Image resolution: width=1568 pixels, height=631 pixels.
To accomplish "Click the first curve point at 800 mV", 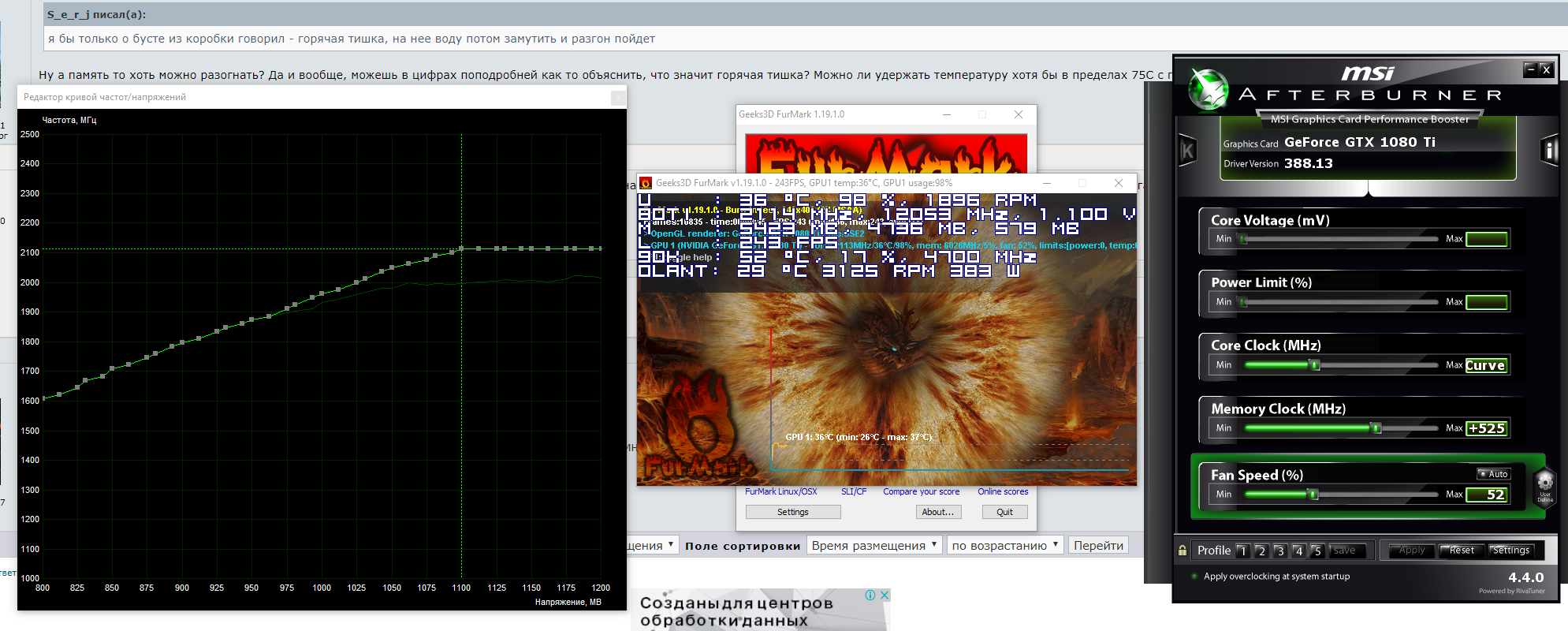I will 43,399.
